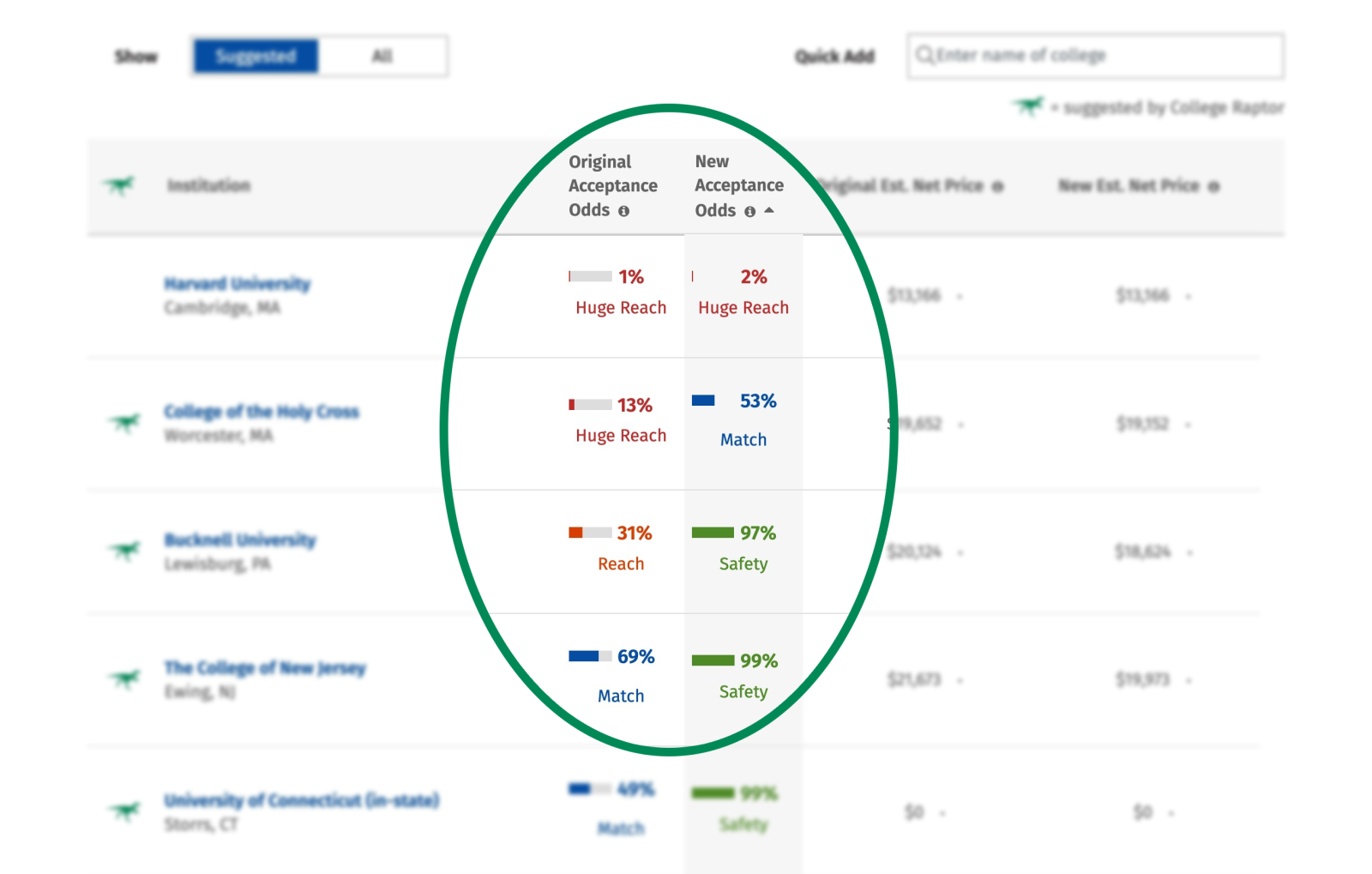Toggle the New Acceptance Odds sort arrow

pos(769,210)
